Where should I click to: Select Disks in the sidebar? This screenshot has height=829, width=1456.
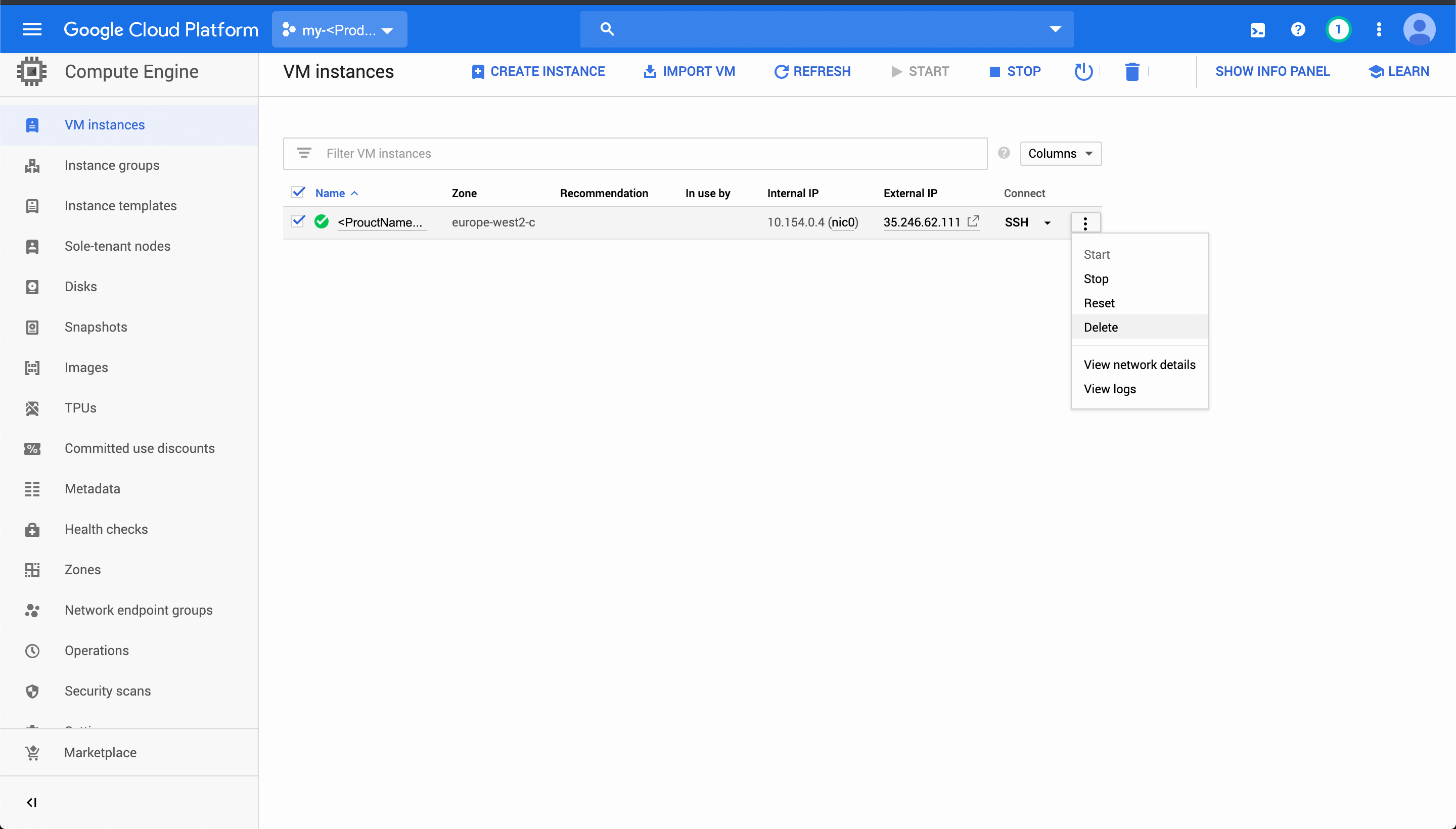point(80,287)
